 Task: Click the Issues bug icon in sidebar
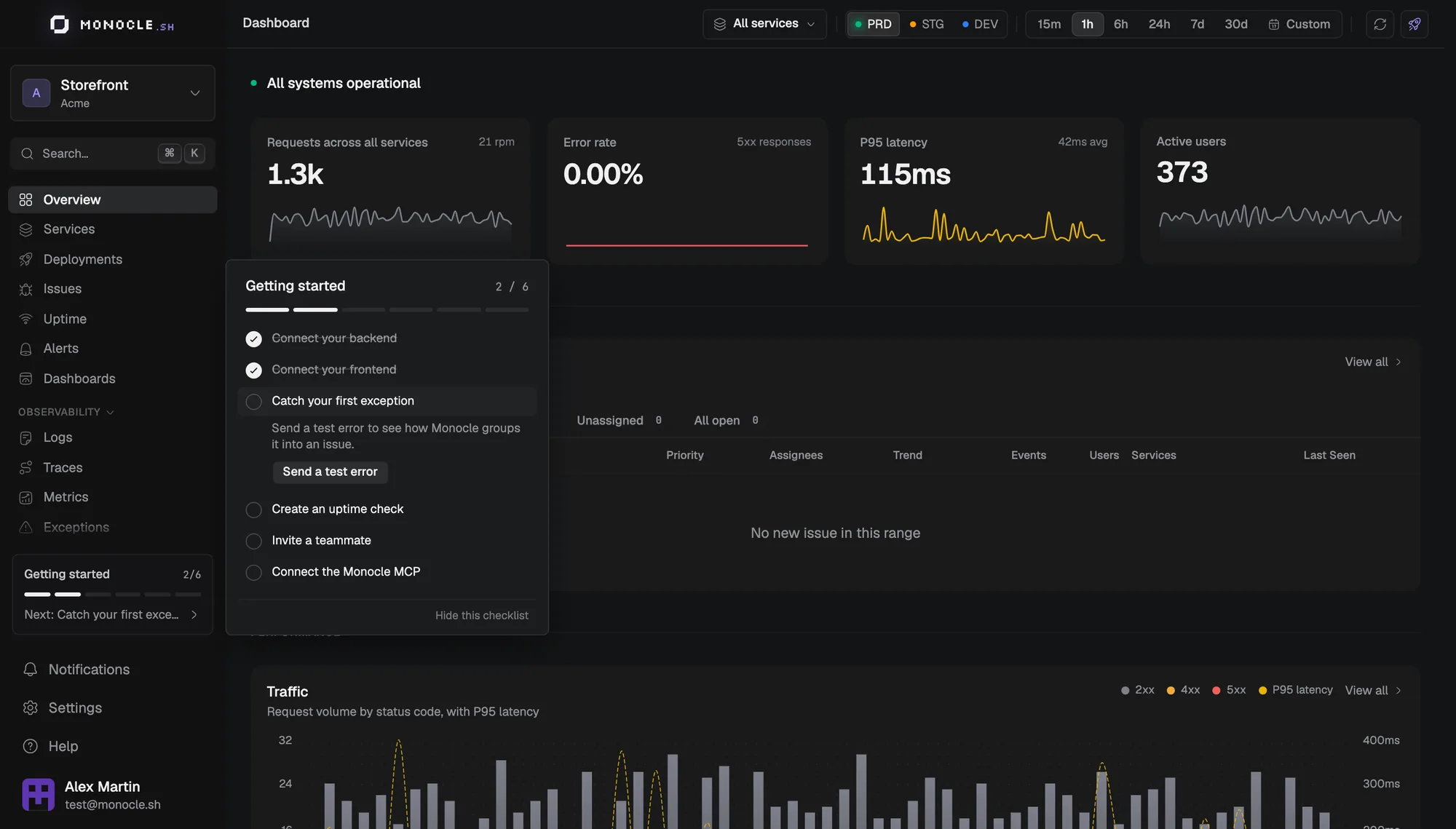(26, 290)
